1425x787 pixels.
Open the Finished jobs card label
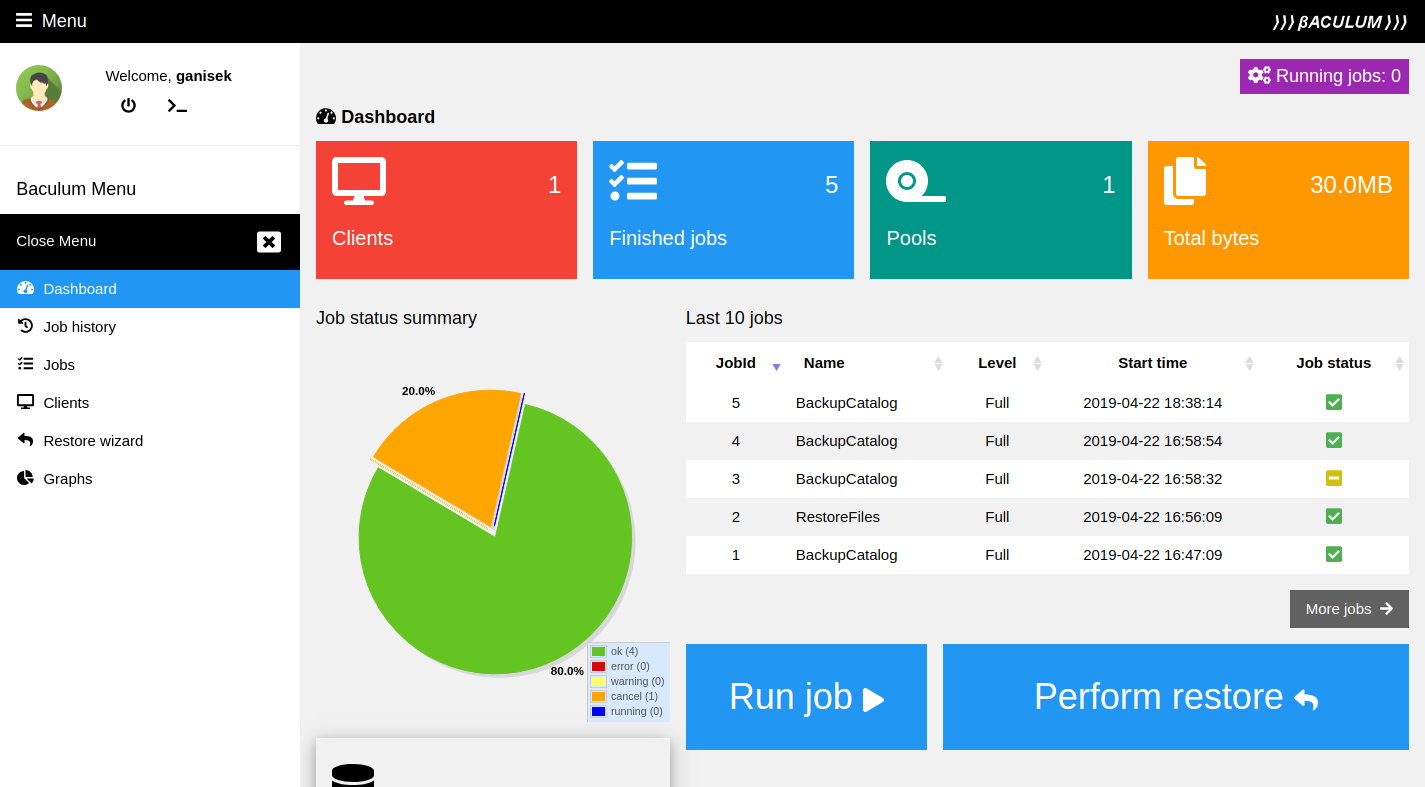tap(668, 239)
